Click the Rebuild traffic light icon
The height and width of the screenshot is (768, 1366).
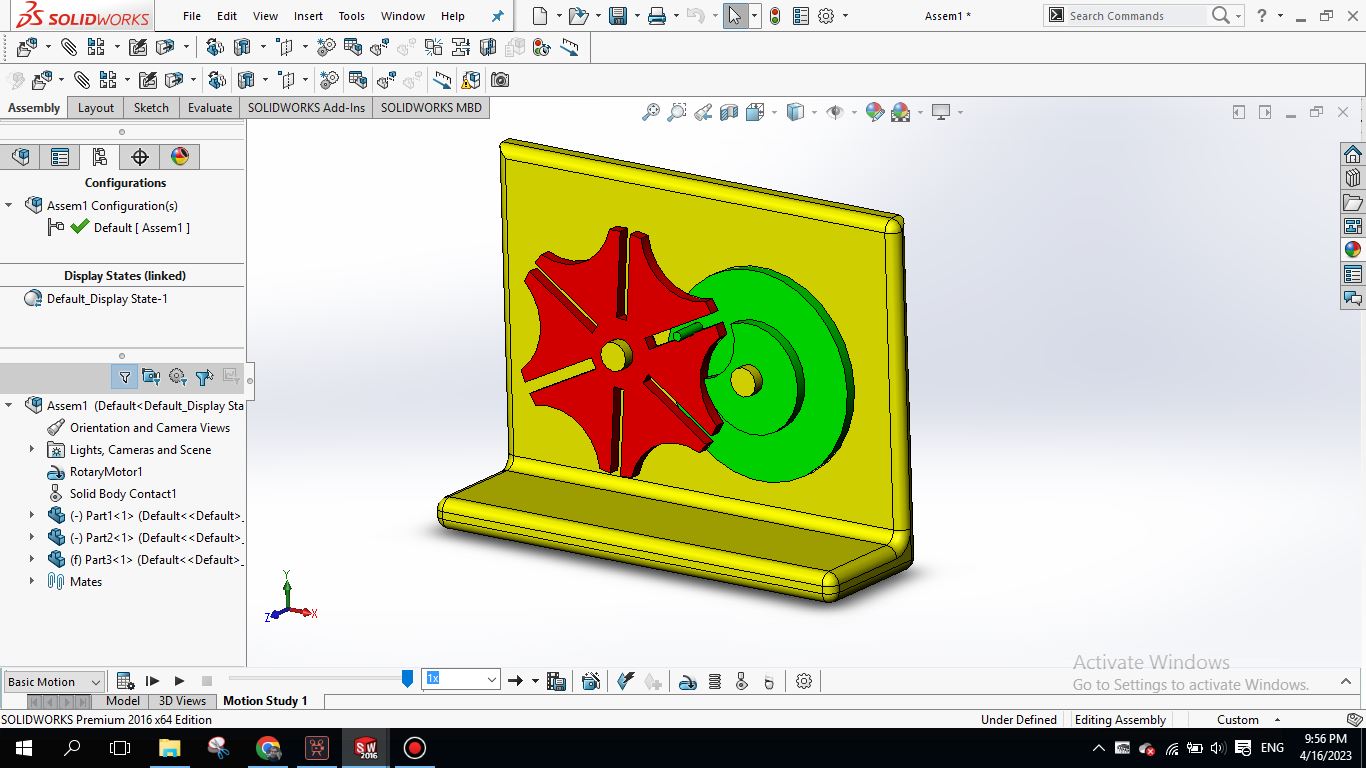tap(774, 16)
